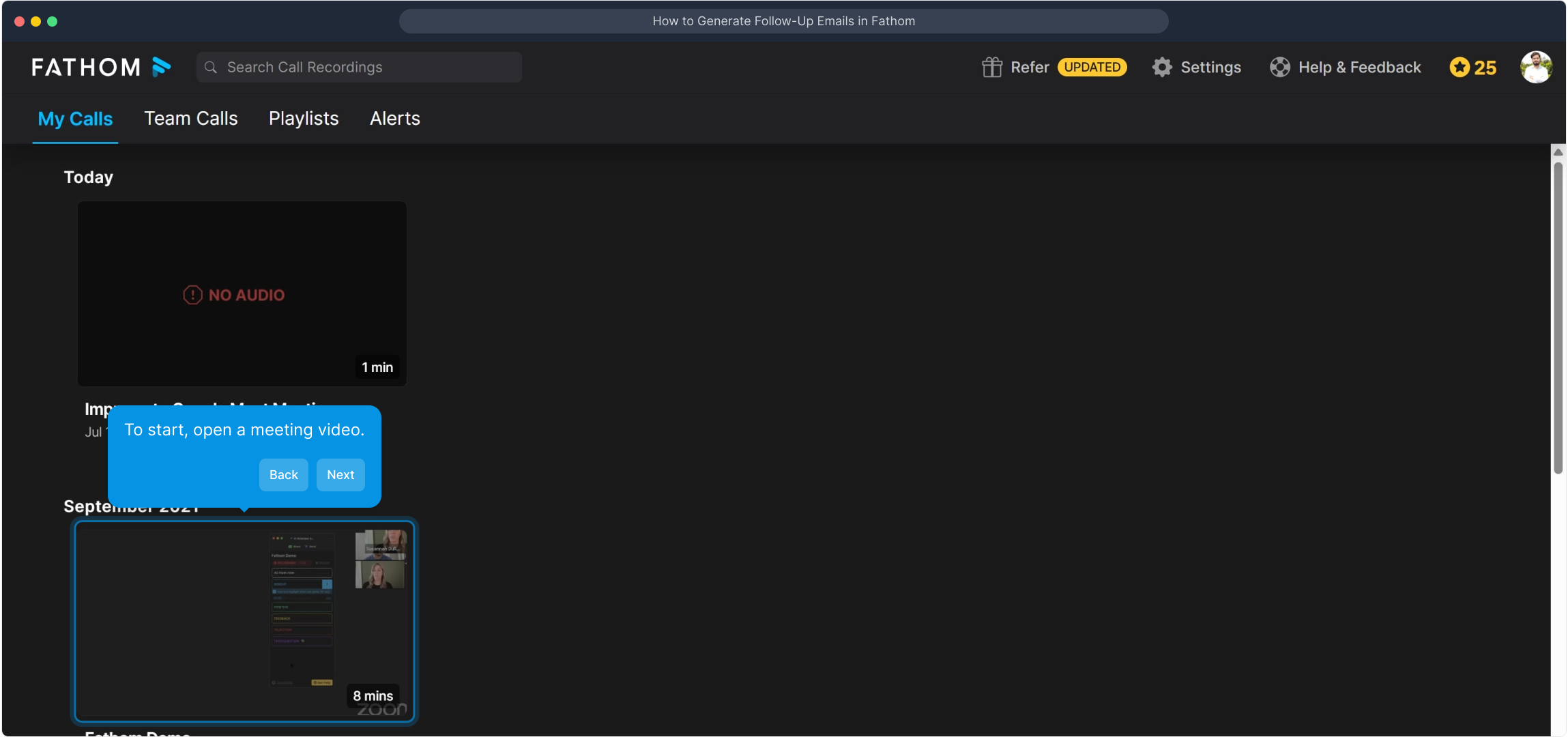Open the user profile avatar
Image resolution: width=1568 pixels, height=737 pixels.
pos(1536,67)
